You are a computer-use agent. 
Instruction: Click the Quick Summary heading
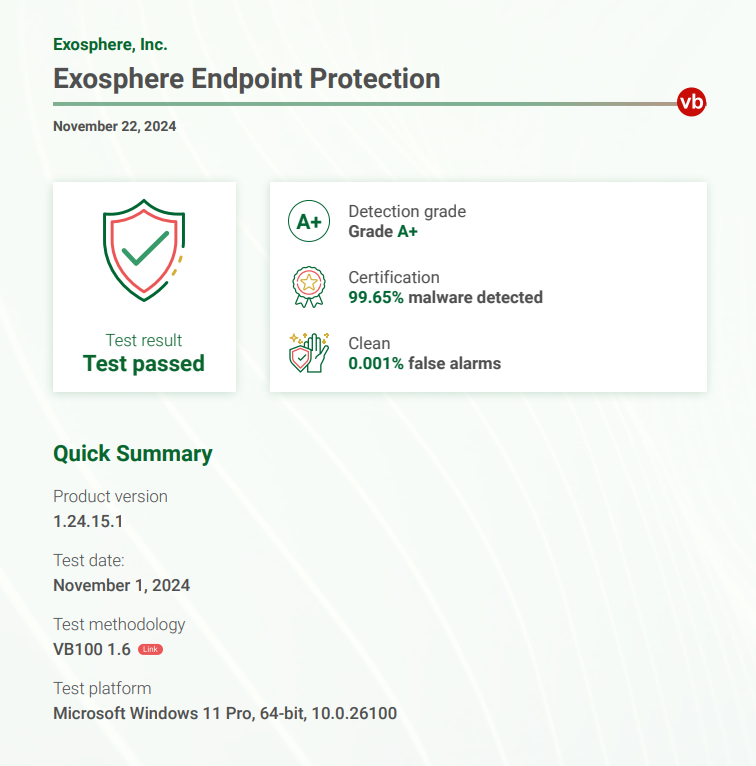pyautogui.click(x=133, y=453)
